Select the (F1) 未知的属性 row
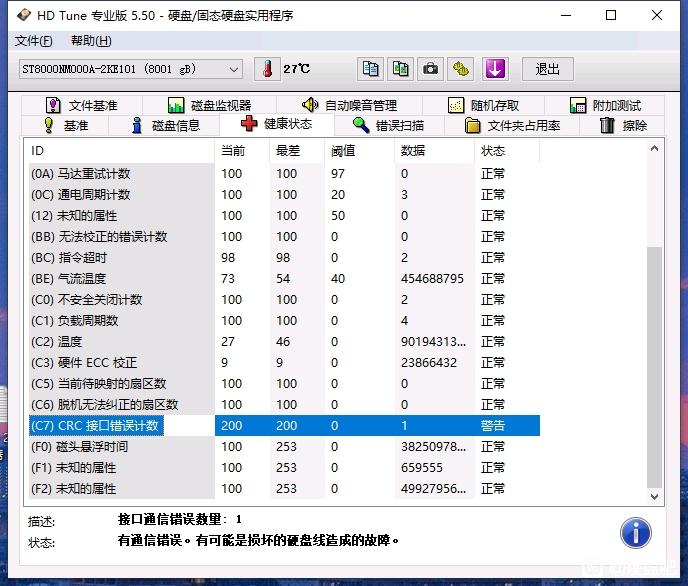Screen dimensions: 688x586 pos(284,468)
